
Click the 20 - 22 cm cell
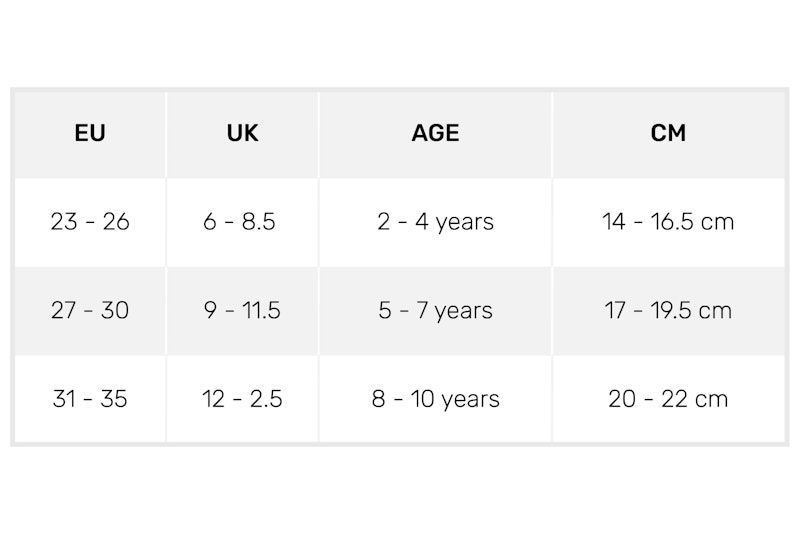[668, 399]
